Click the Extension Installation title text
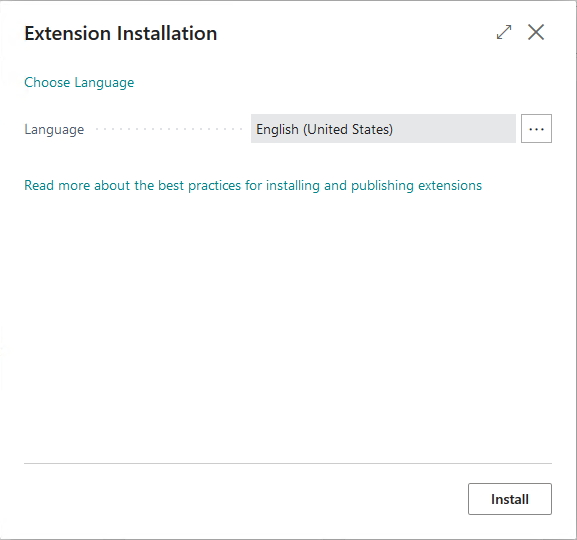Image resolution: width=577 pixels, height=540 pixels. (x=121, y=33)
